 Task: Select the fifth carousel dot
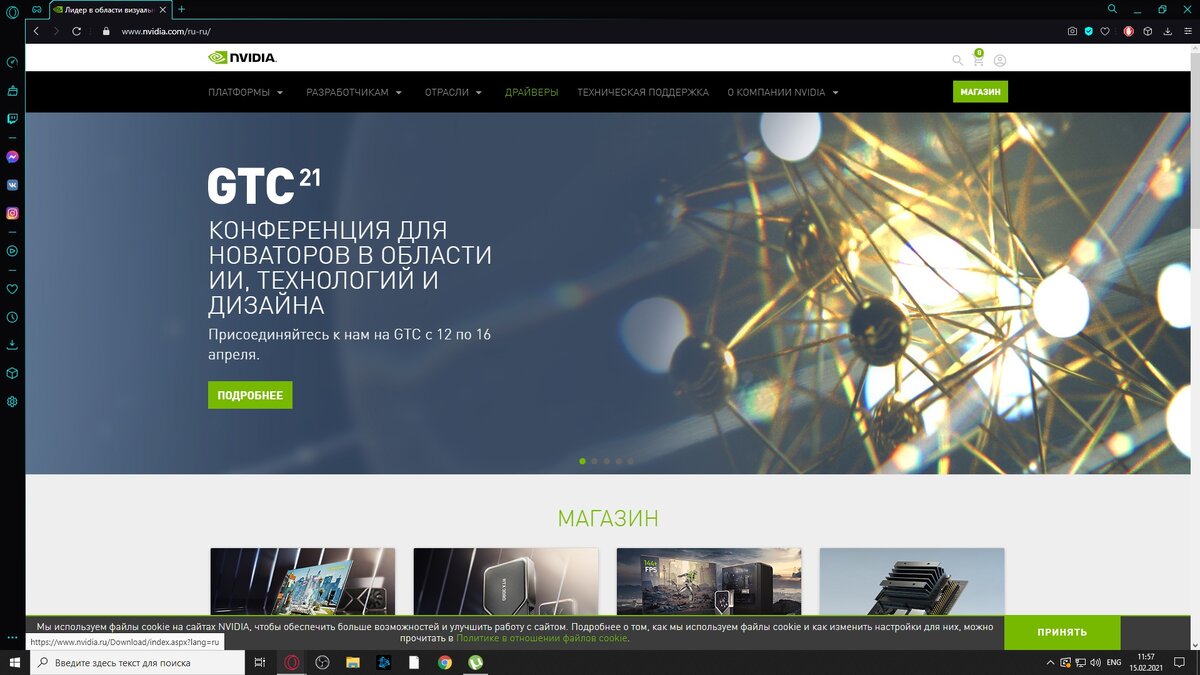[x=631, y=461]
